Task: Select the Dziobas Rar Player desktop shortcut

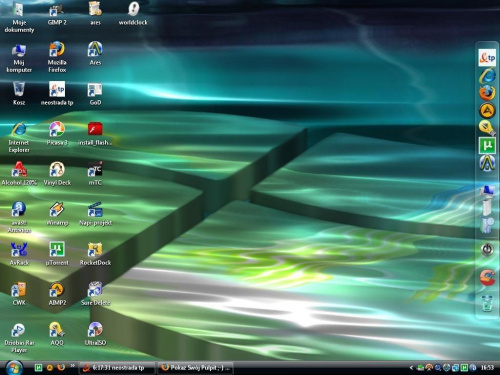Action: (x=19, y=337)
